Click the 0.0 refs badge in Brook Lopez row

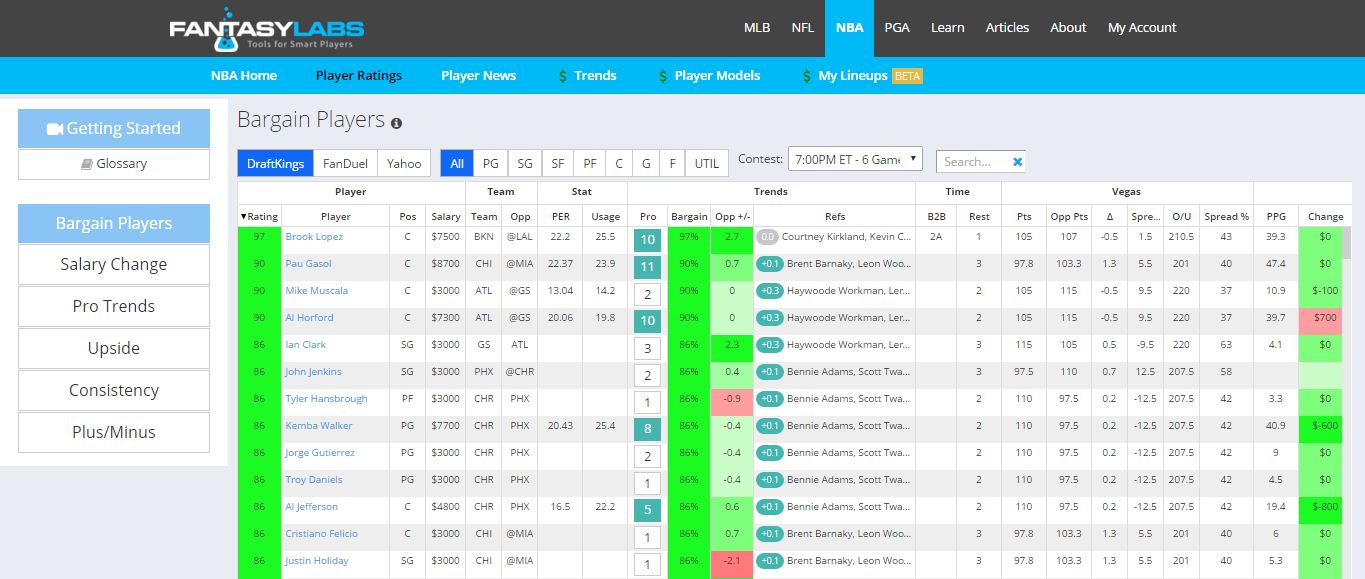[x=767, y=237]
